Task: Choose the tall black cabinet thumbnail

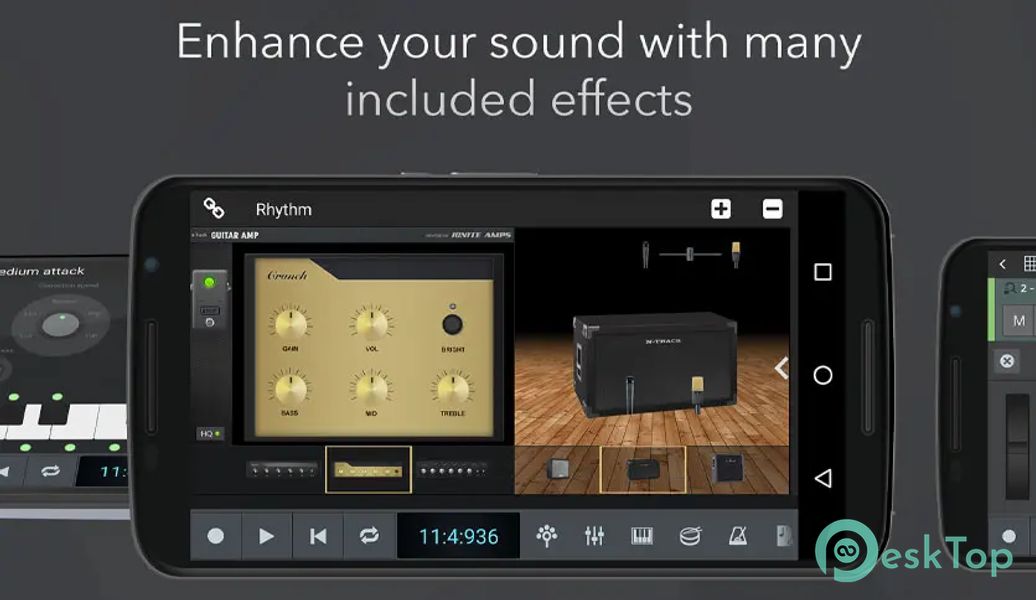Action: (729, 469)
